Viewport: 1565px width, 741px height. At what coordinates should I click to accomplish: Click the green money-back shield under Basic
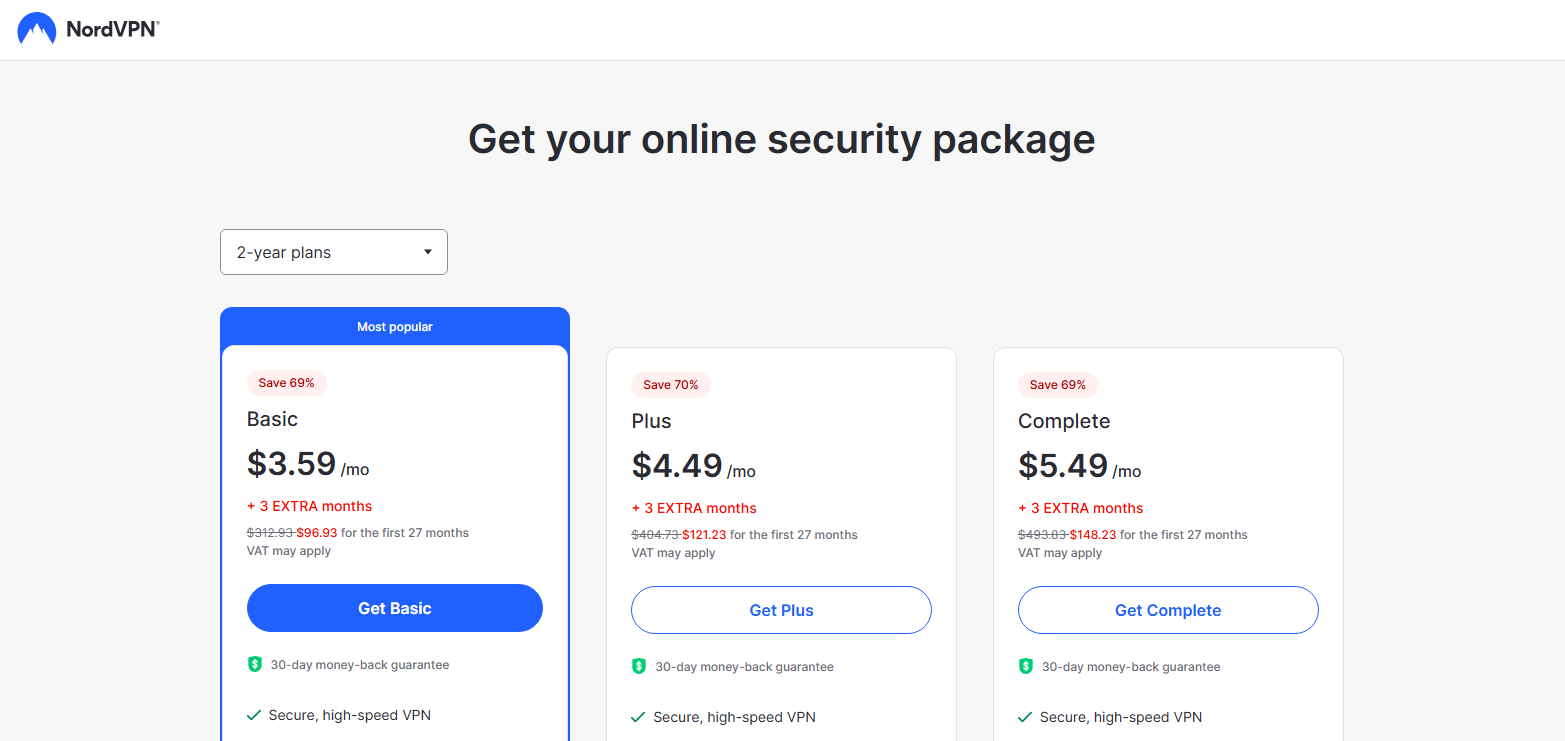click(x=254, y=664)
